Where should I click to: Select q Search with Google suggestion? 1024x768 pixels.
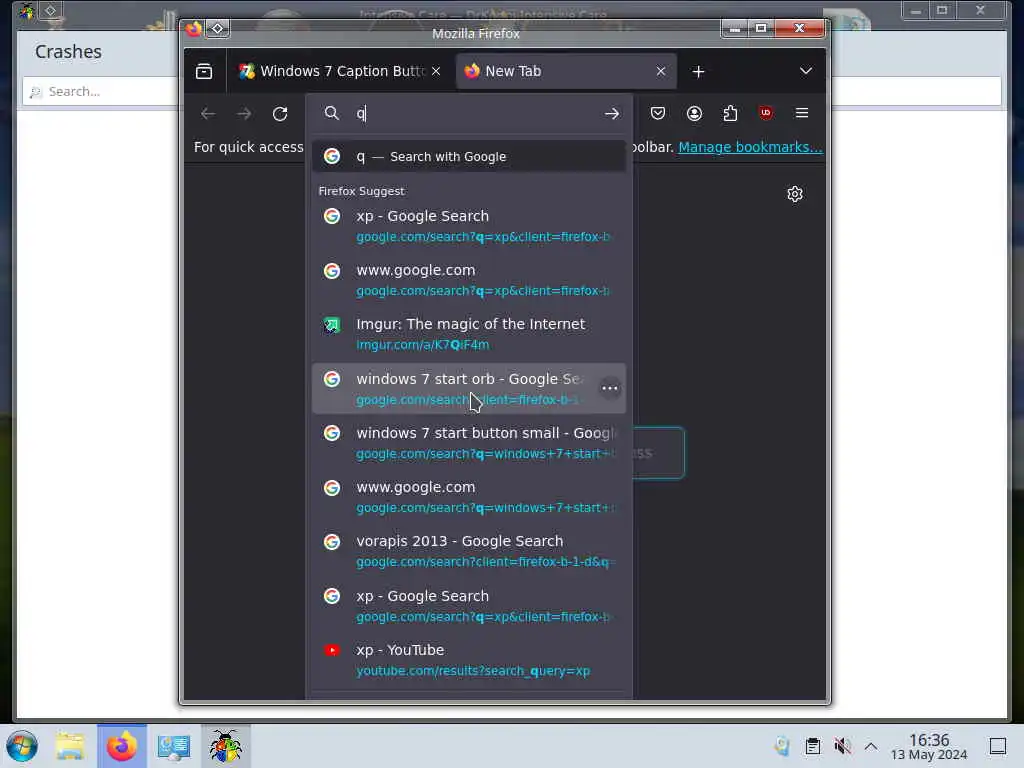[x=469, y=157]
